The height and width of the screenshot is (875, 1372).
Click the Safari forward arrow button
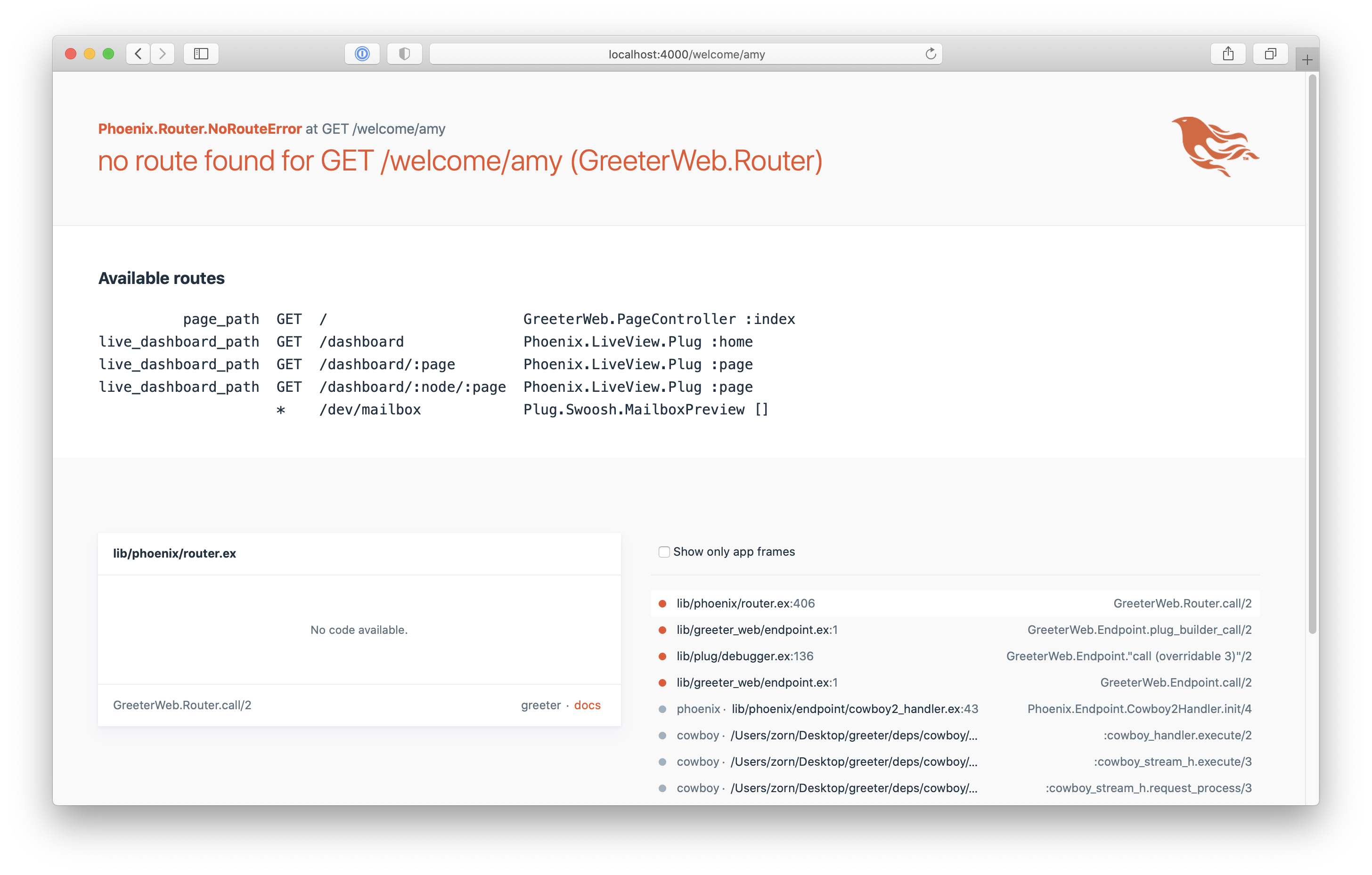pyautogui.click(x=163, y=54)
